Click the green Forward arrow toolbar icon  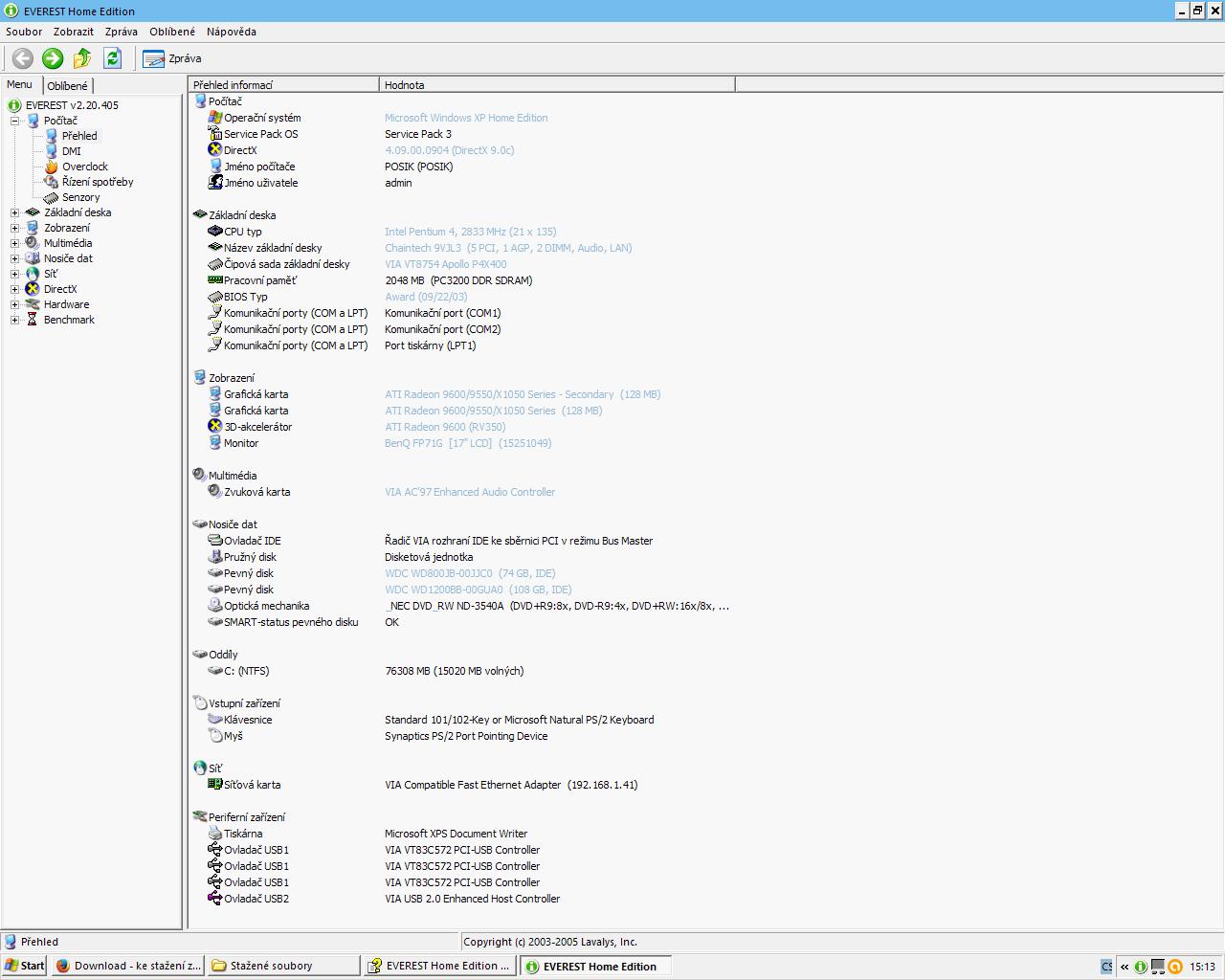click(53, 58)
